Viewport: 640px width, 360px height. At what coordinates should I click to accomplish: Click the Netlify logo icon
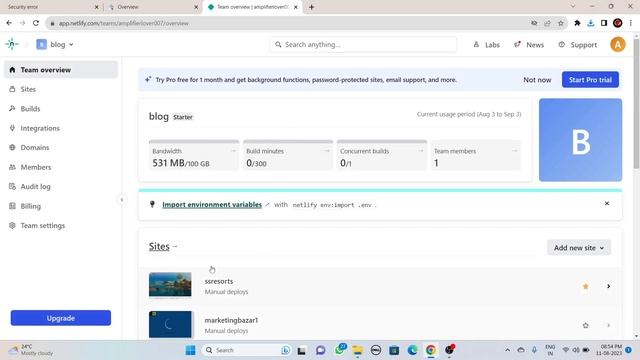coord(12,44)
